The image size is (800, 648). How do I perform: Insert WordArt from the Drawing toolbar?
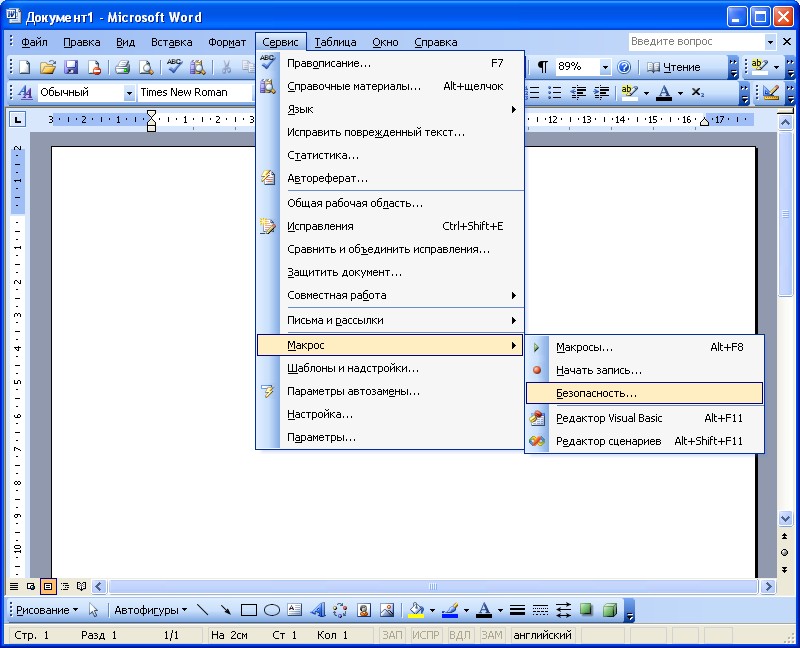(x=318, y=610)
